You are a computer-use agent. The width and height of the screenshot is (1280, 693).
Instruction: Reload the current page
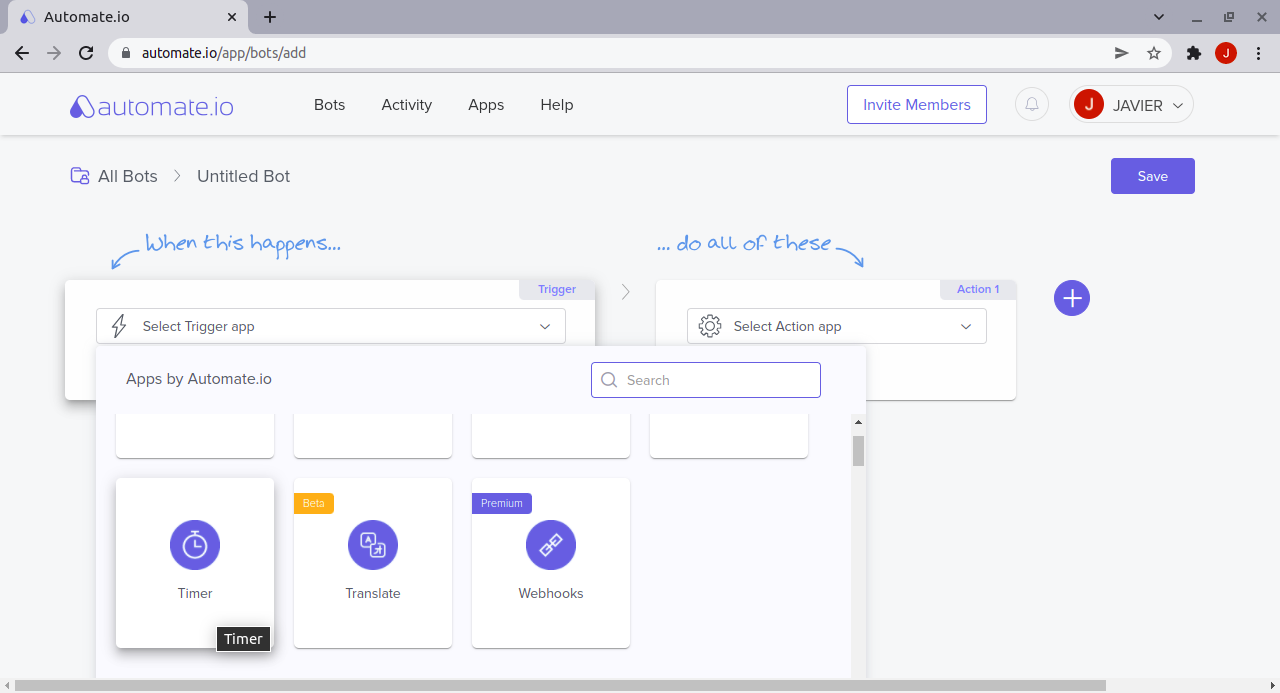tap(86, 53)
